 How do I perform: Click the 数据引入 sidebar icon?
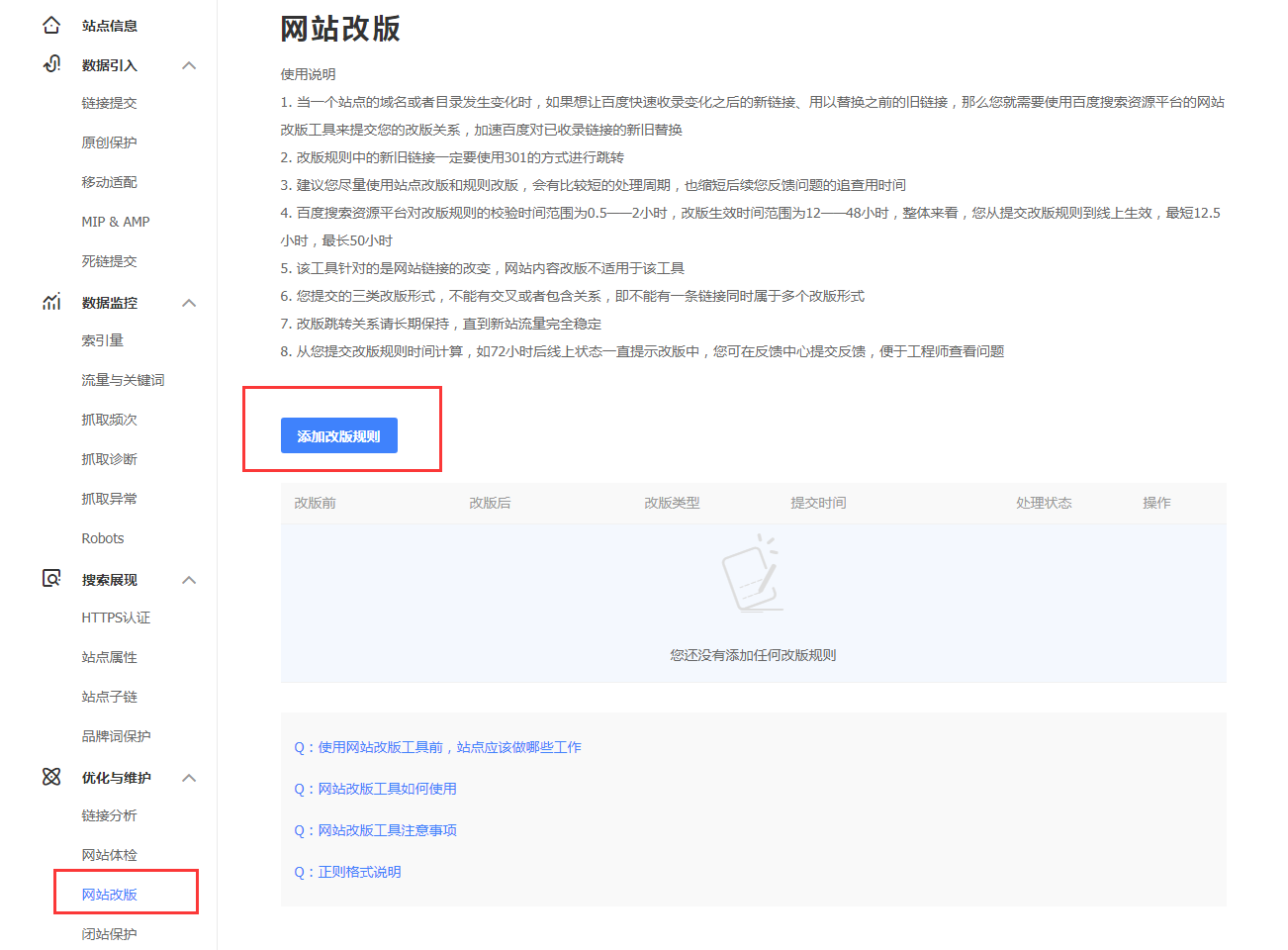tap(50, 64)
